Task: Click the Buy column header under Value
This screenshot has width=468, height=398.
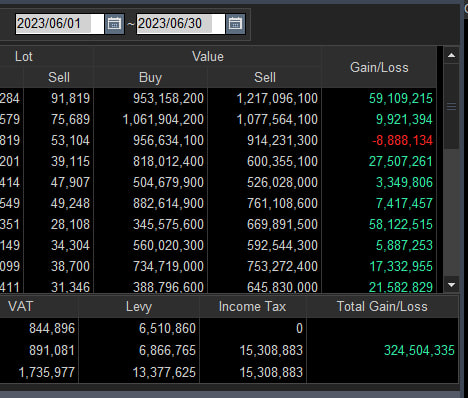Action: pos(150,77)
